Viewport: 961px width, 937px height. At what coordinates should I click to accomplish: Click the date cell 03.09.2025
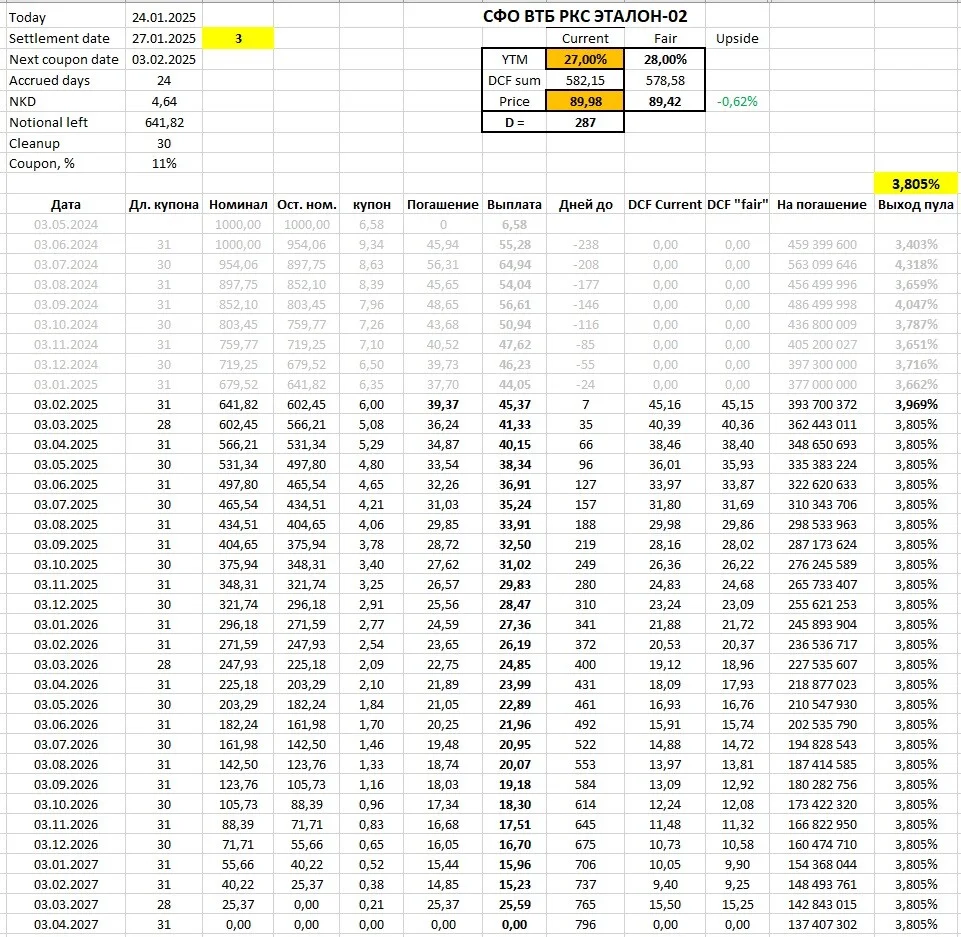pyautogui.click(x=66, y=545)
